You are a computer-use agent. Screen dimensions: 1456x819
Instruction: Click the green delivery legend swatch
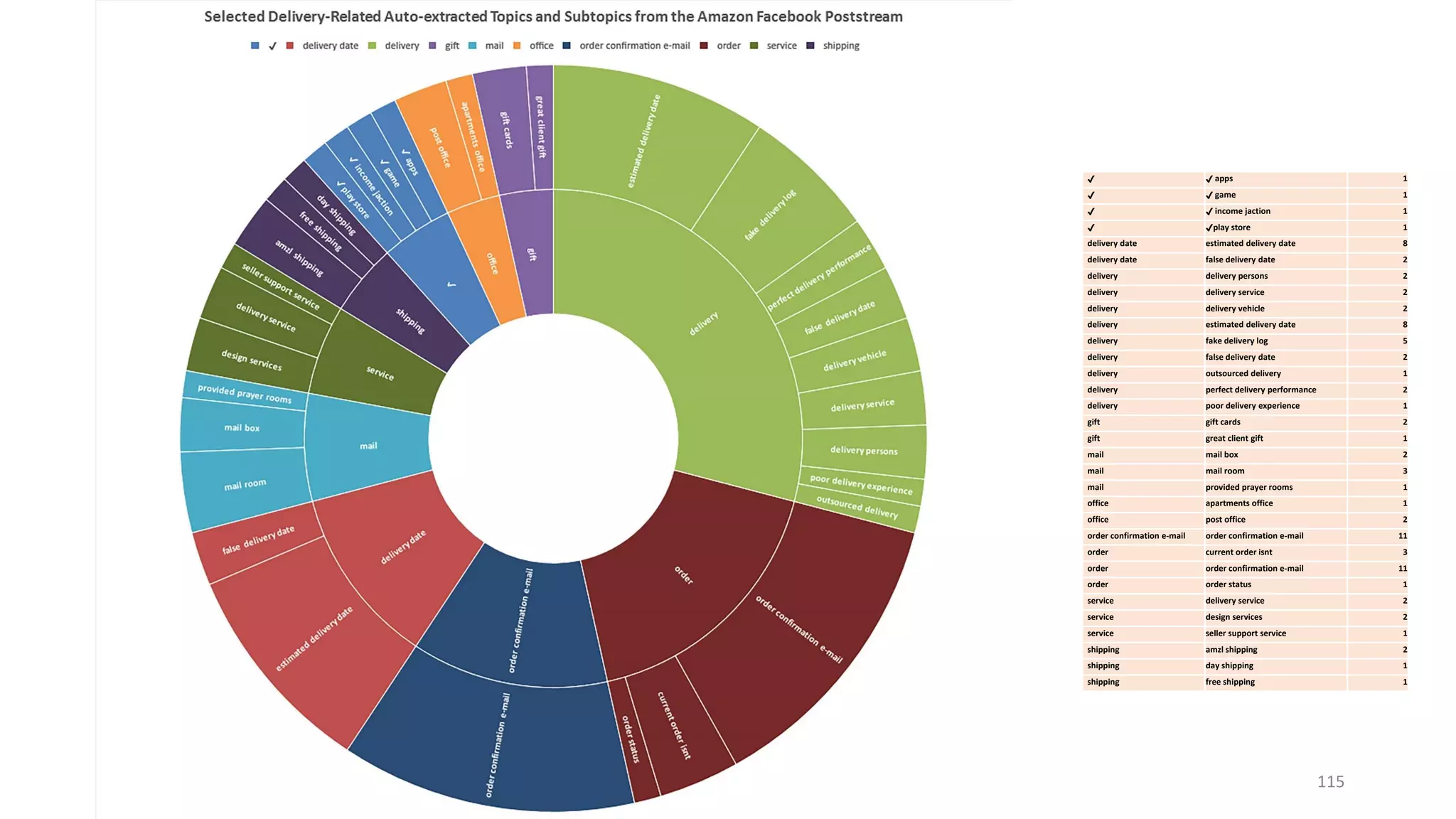[x=372, y=45]
